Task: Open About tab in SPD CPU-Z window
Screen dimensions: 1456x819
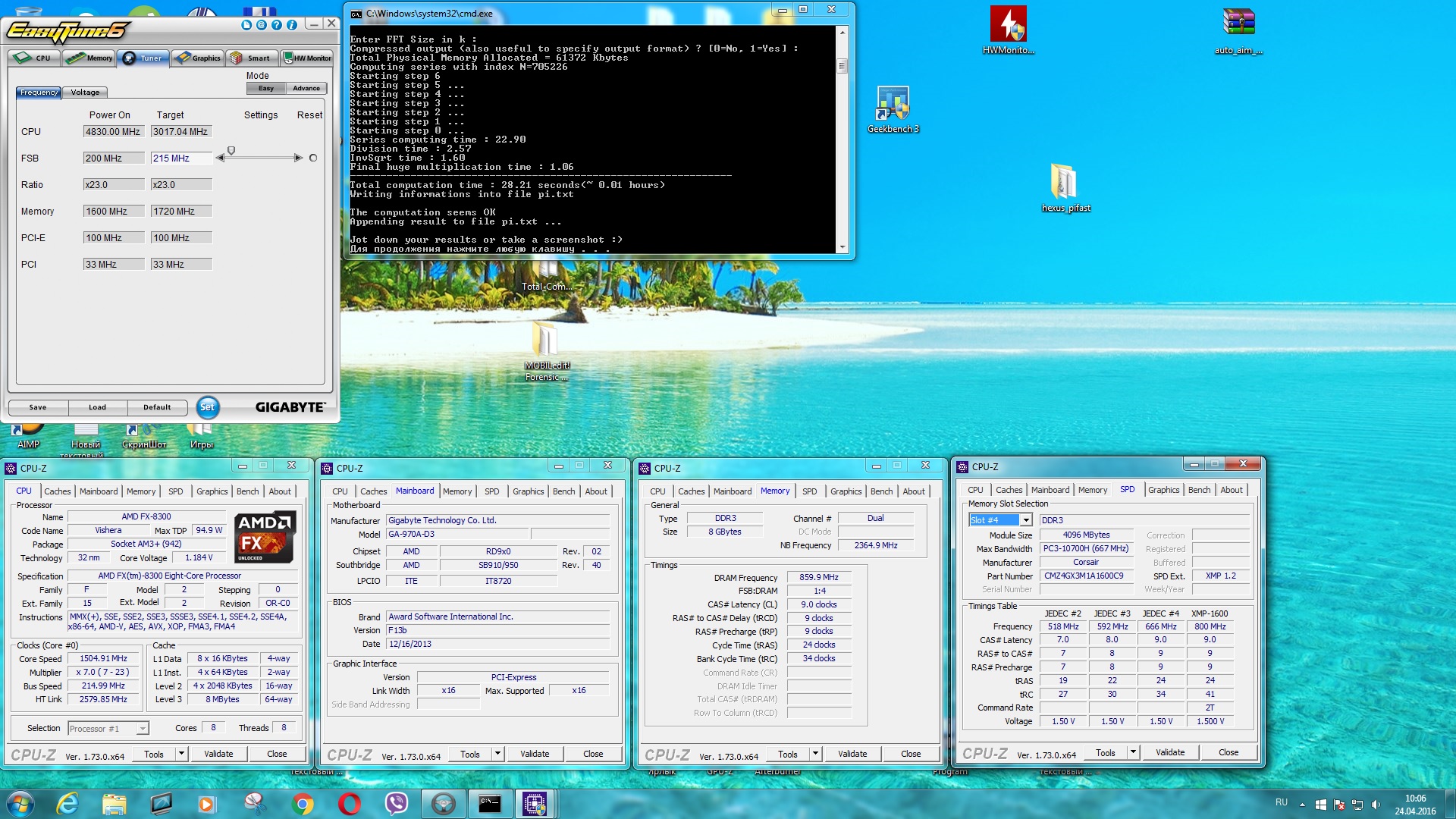Action: coord(1232,490)
